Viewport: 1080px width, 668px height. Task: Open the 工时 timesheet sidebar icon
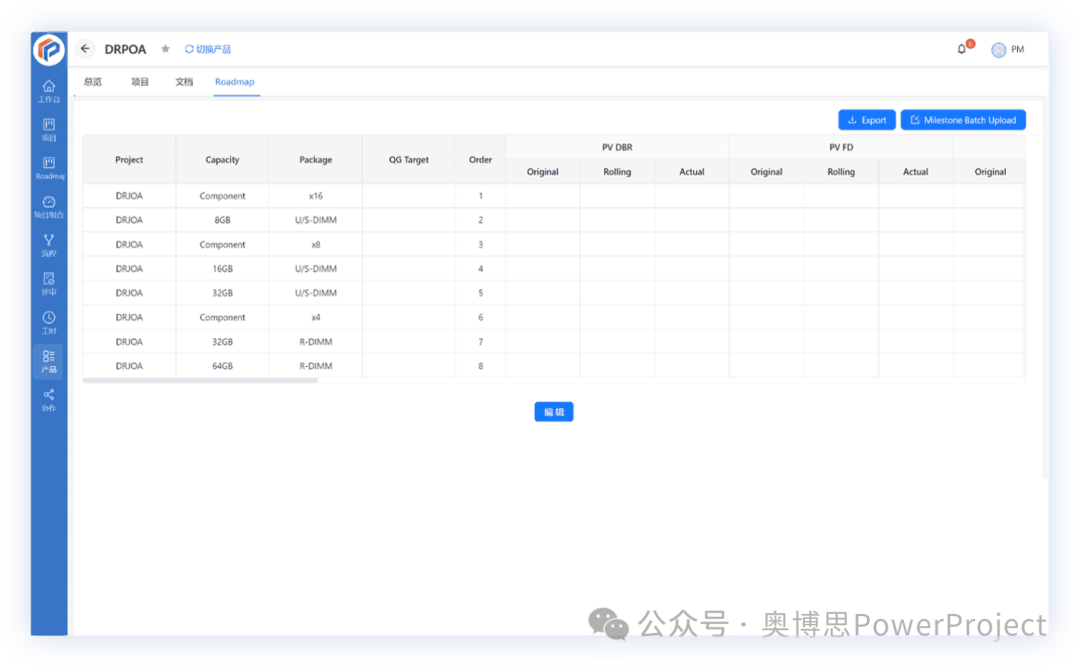tap(48, 323)
